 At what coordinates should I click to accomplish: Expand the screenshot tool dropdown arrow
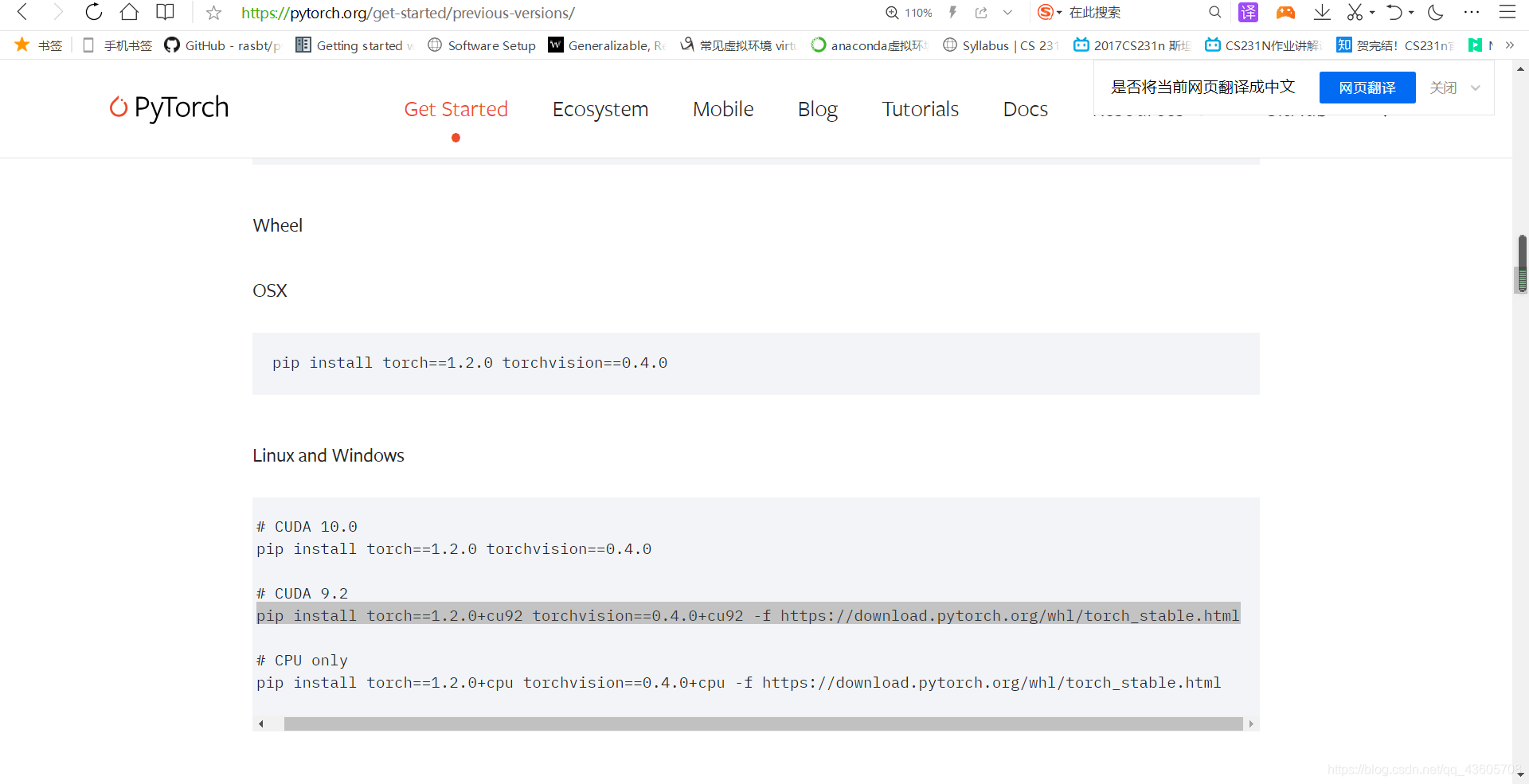(1372, 13)
